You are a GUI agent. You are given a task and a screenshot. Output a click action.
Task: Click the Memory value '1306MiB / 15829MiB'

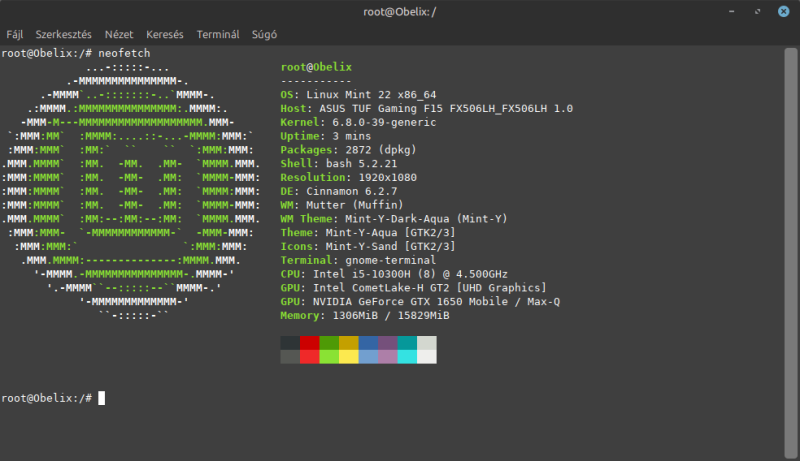click(391, 316)
